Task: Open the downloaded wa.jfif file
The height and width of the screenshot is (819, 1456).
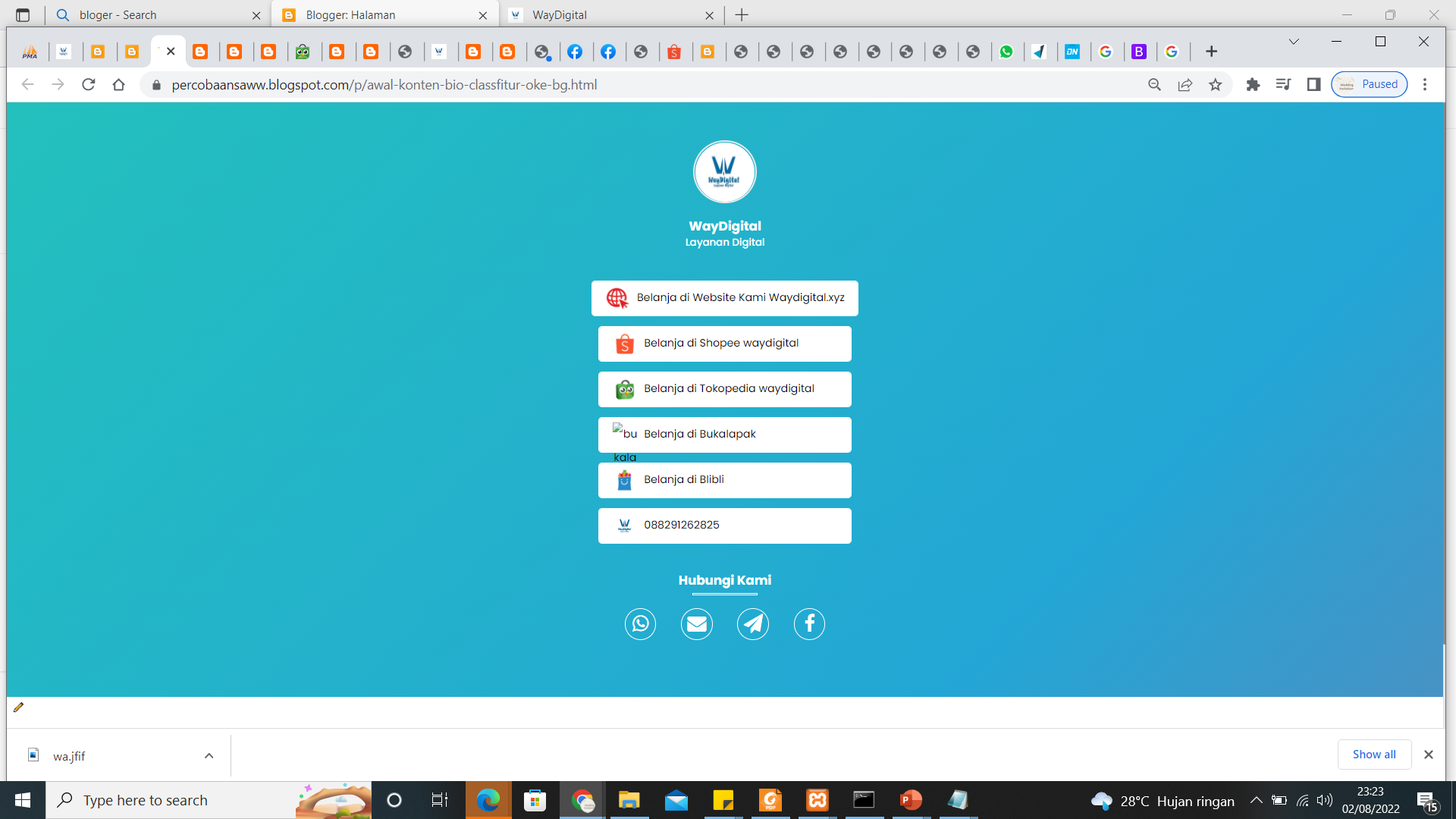Action: pyautogui.click(x=68, y=756)
